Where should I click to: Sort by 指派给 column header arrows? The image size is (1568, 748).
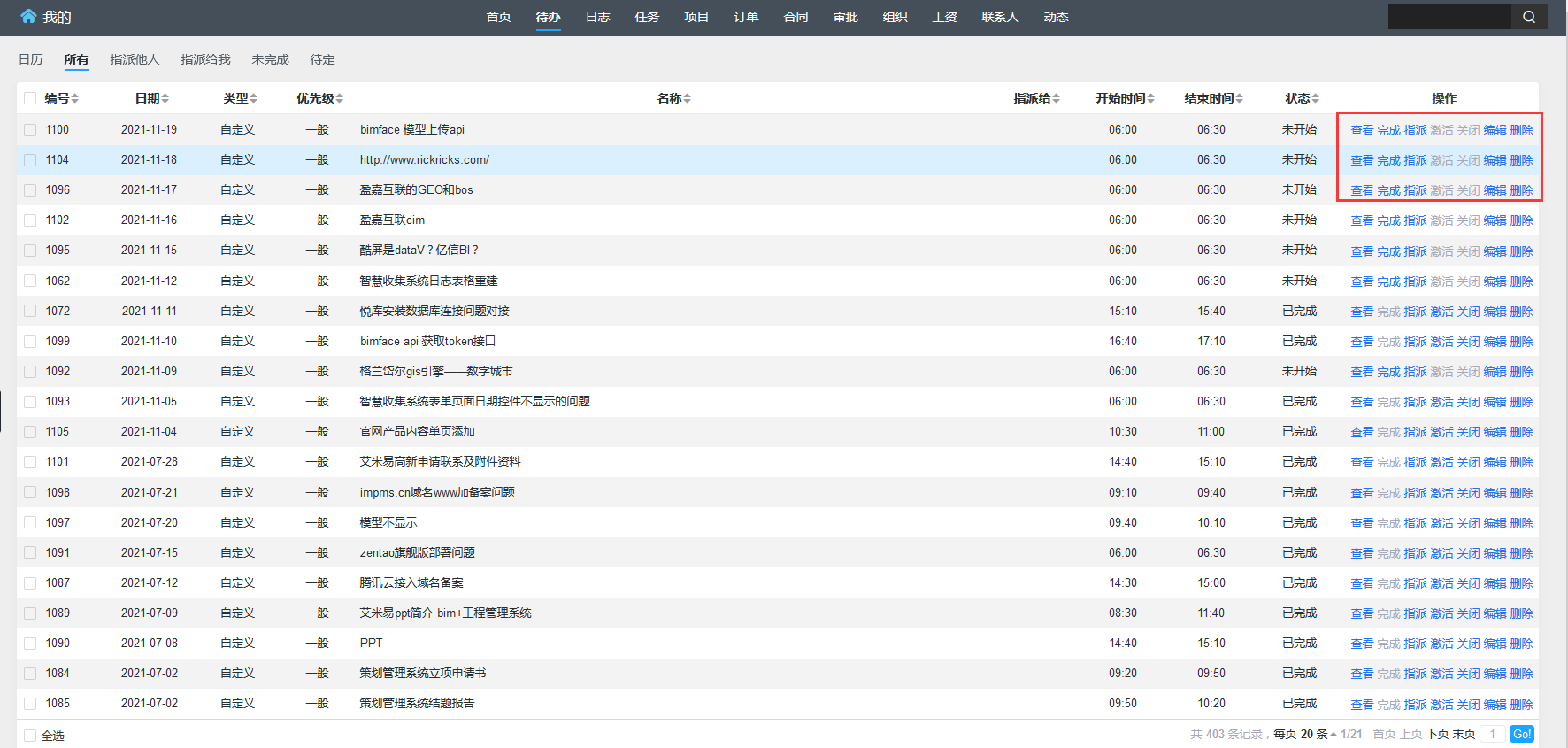point(1036,98)
